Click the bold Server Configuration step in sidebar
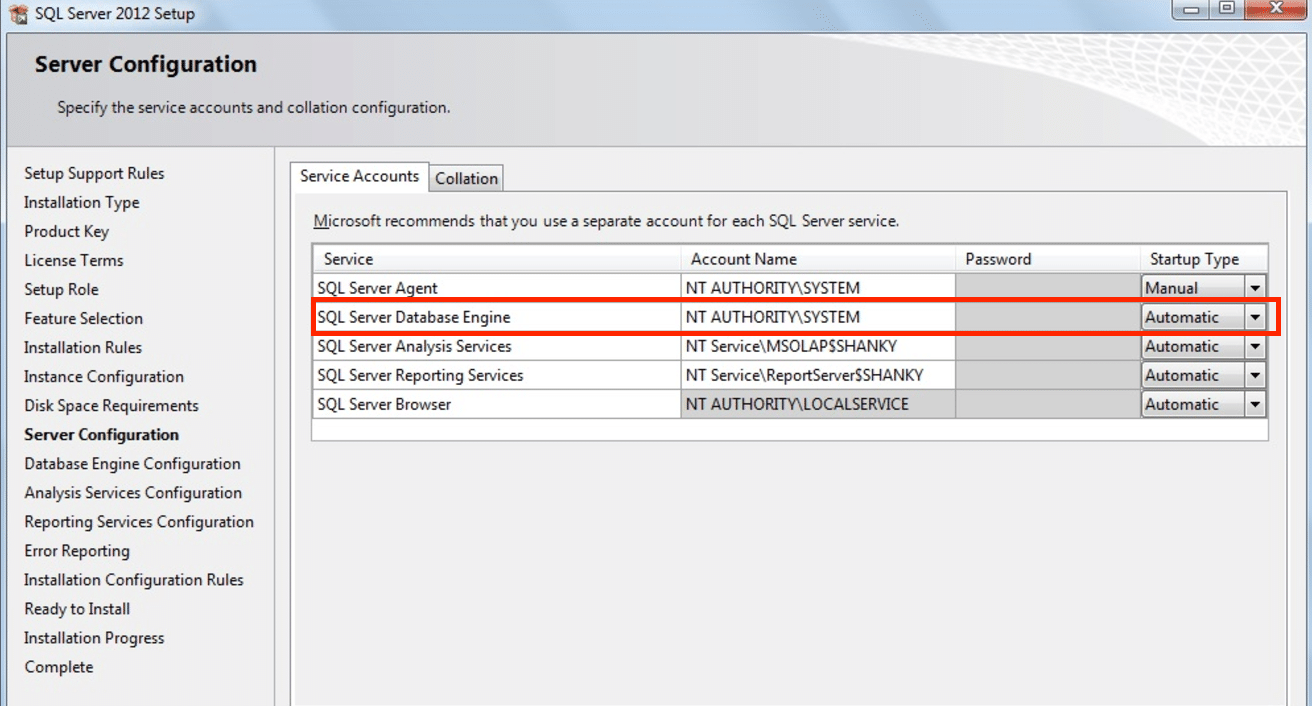Screen dimensions: 1312x706 pyautogui.click(x=102, y=434)
